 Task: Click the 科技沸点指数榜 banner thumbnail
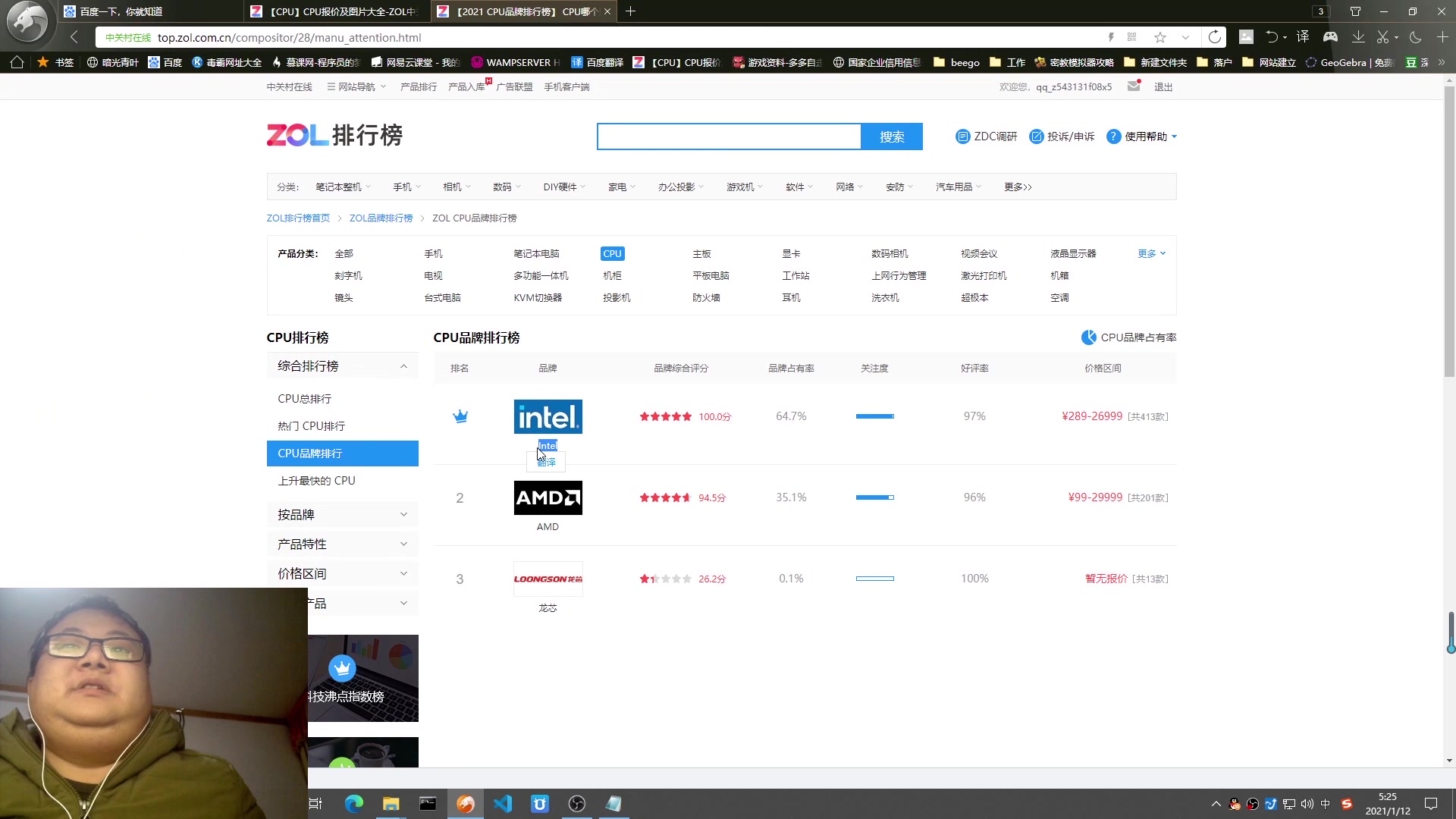click(362, 678)
